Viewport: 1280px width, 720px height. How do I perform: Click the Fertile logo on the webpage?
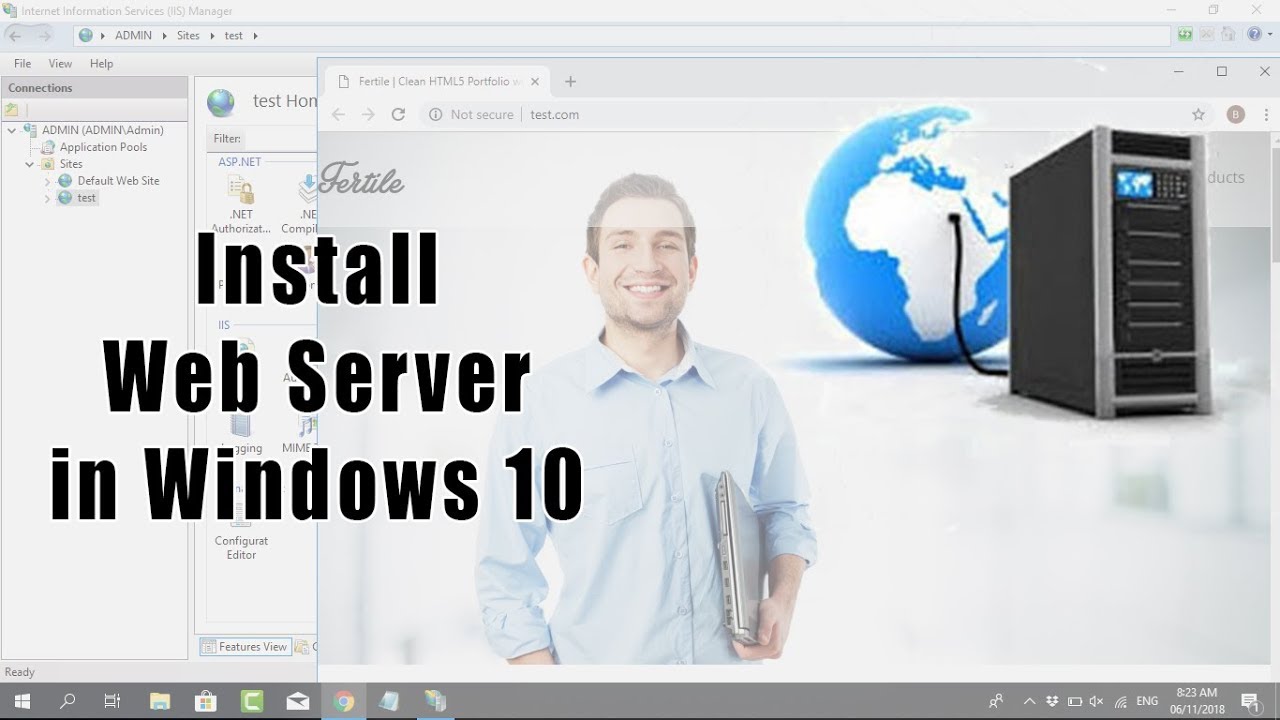(361, 178)
